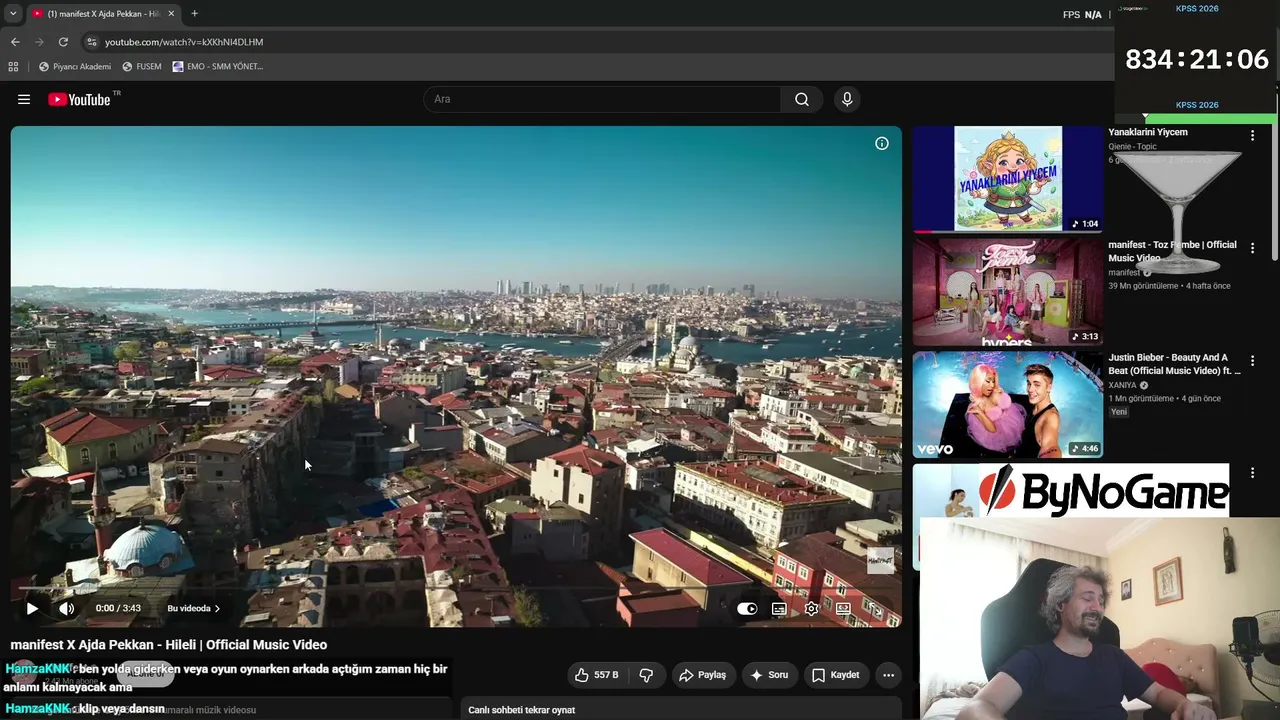Open the Yanaklarini Yiycem thumbnail
Screen dimensions: 1280x720
tap(1008, 179)
